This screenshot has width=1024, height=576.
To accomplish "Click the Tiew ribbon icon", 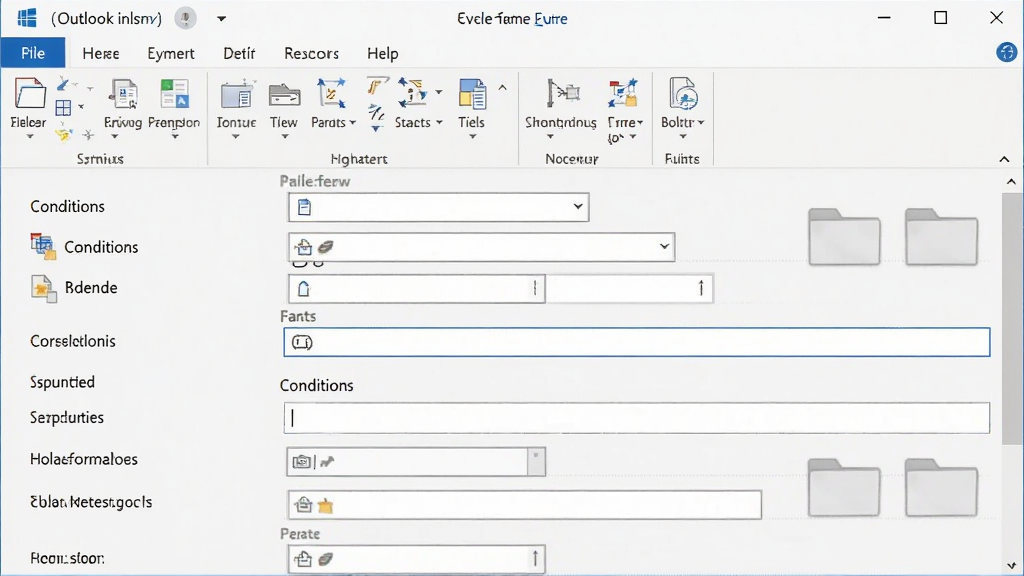I will 284,95.
